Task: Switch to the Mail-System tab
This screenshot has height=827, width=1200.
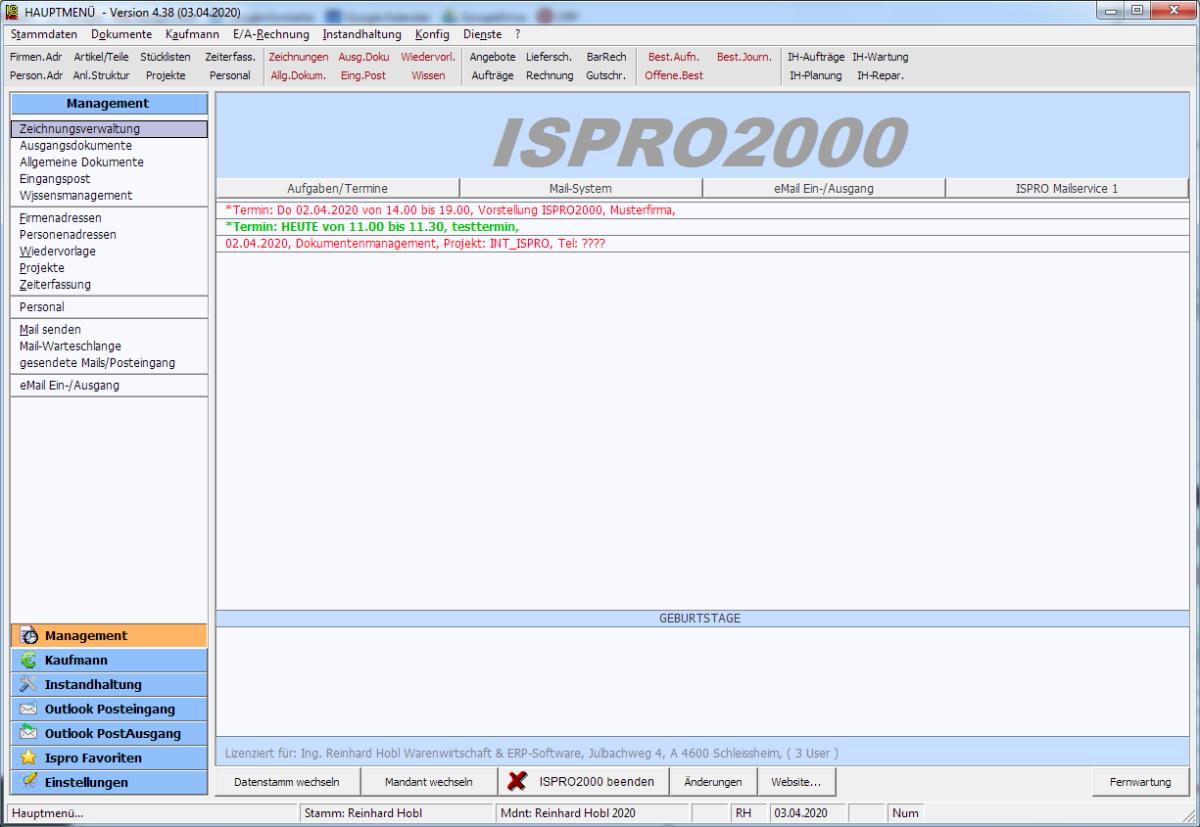Action: click(x=581, y=188)
